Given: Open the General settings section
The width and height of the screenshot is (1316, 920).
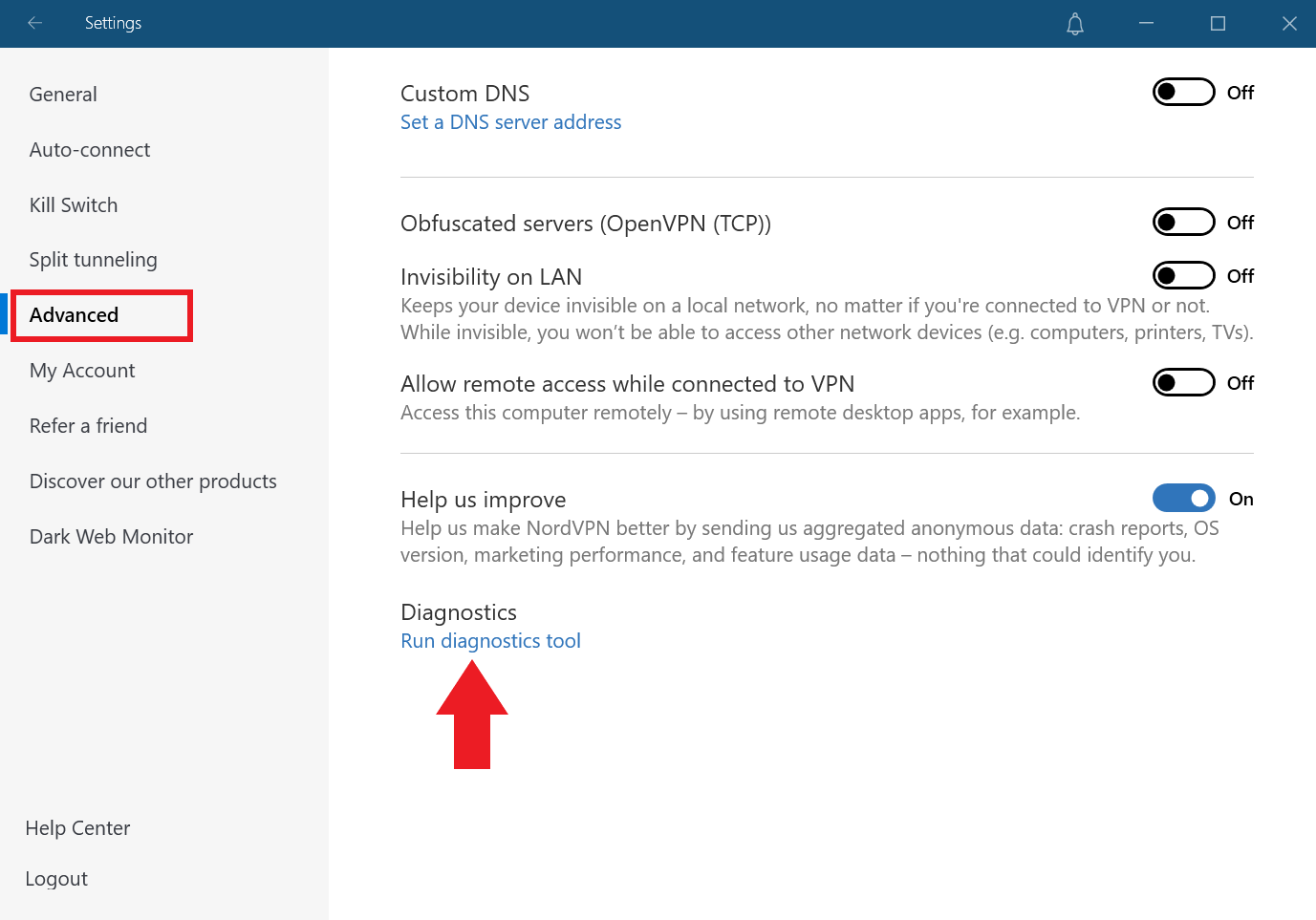Looking at the screenshot, I should [63, 95].
